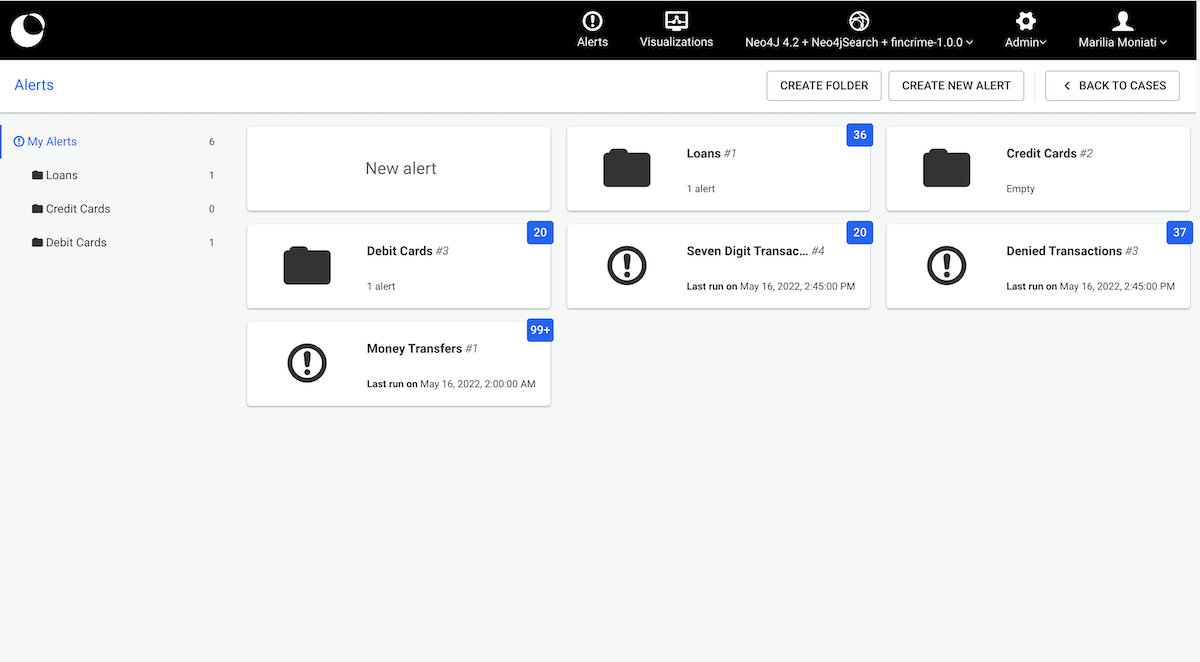This screenshot has height=662, width=1200.
Task: Select Loans folder in the sidebar
Action: pos(61,175)
